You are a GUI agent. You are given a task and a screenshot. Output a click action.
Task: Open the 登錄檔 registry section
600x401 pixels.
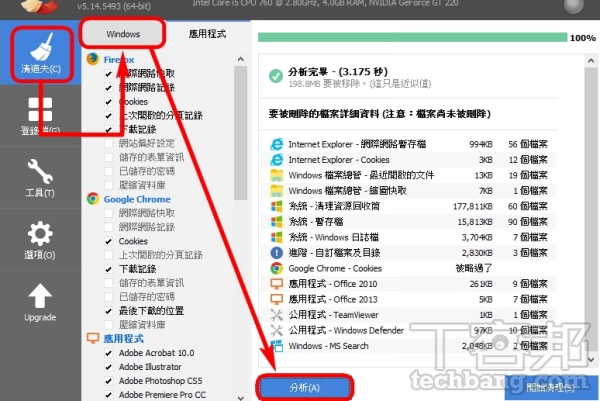(40, 115)
